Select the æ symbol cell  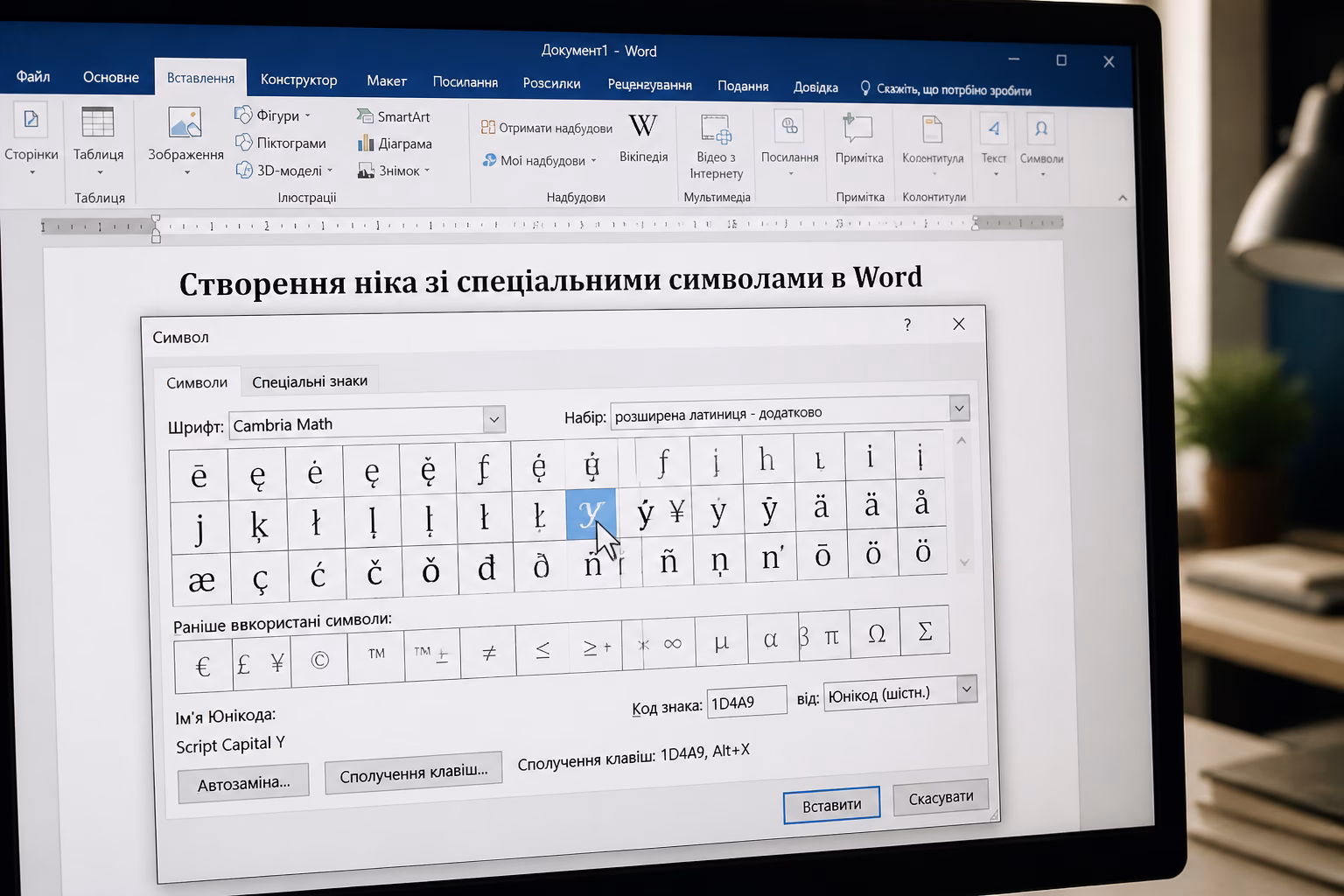201,580
